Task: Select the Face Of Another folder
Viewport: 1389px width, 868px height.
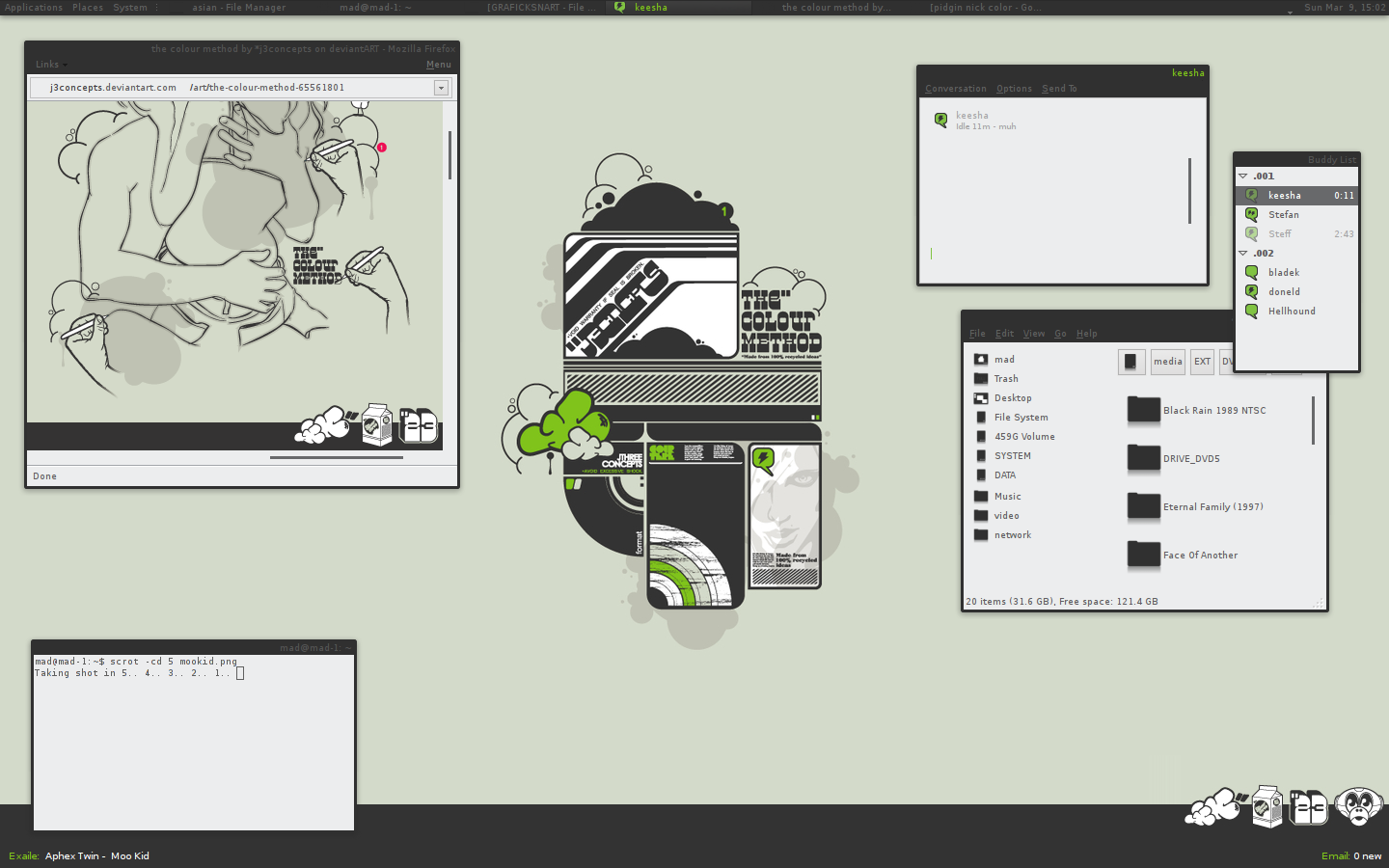Action: [1183, 556]
